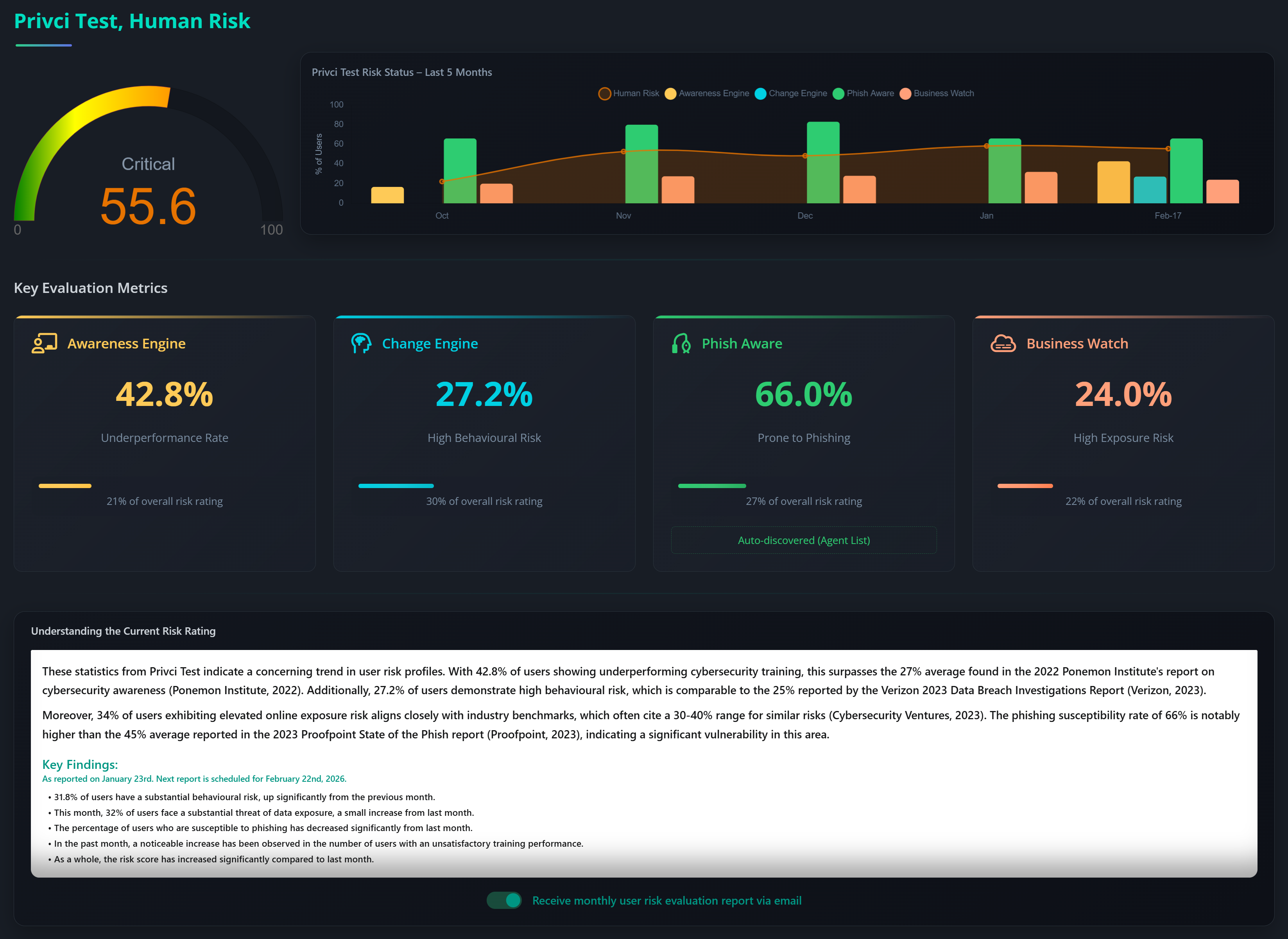Screen dimensions: 1288x939
Task: Toggle Human Risk line visibility on chart
Action: coord(604,93)
